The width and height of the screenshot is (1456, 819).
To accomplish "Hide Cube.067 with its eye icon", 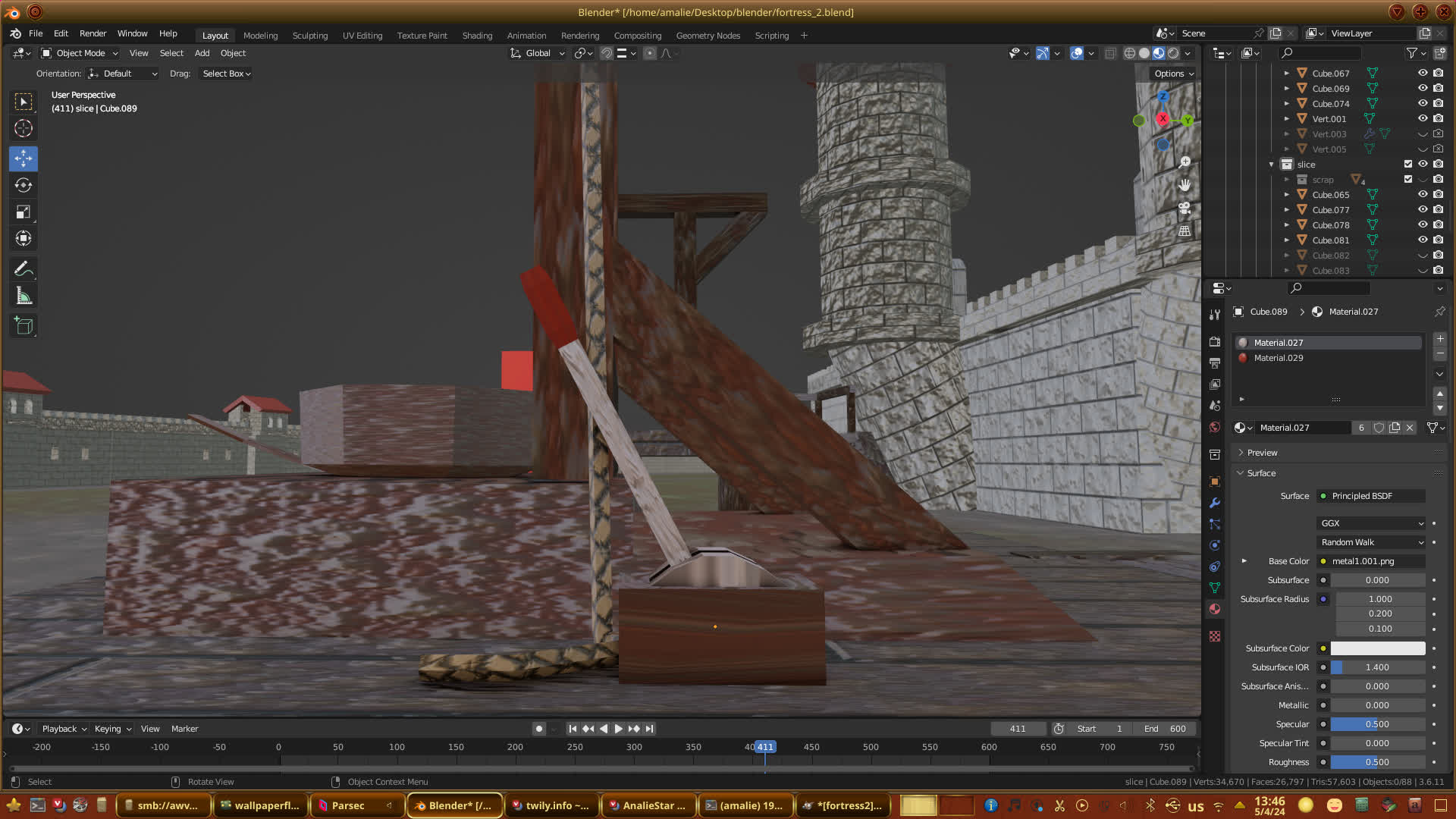I will click(x=1423, y=73).
